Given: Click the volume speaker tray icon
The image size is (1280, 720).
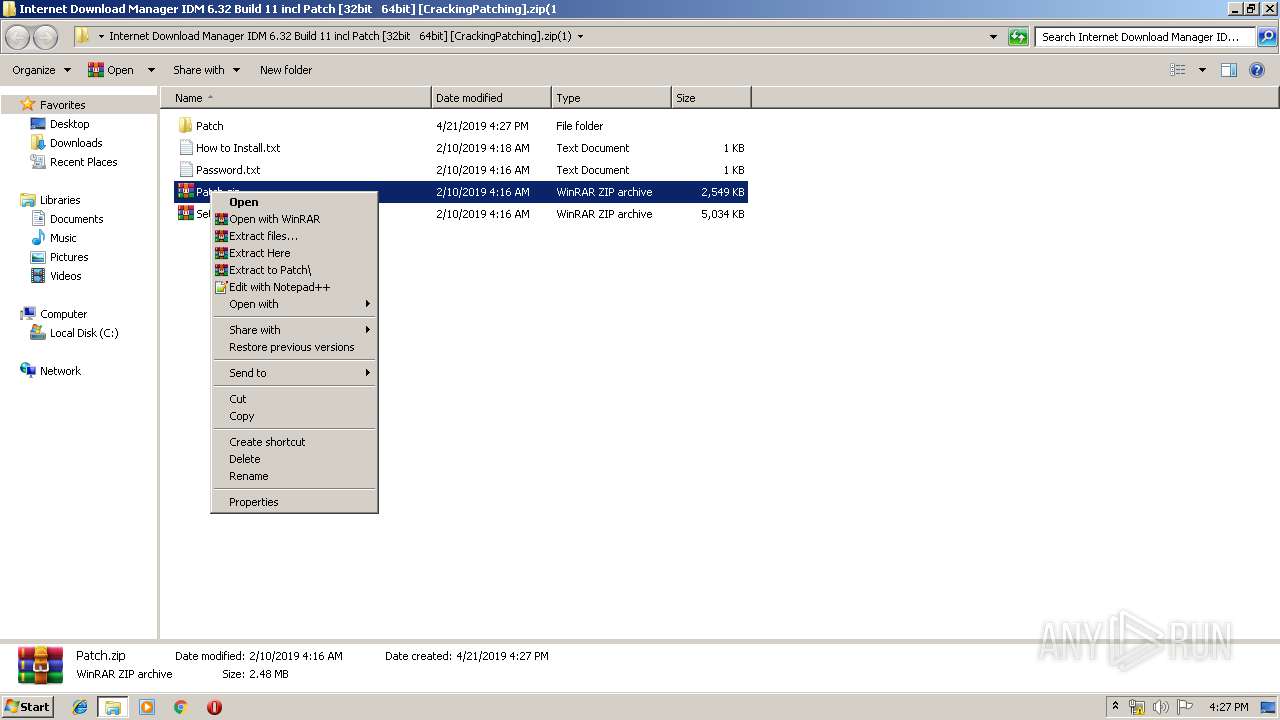Looking at the screenshot, I should click(x=1160, y=707).
